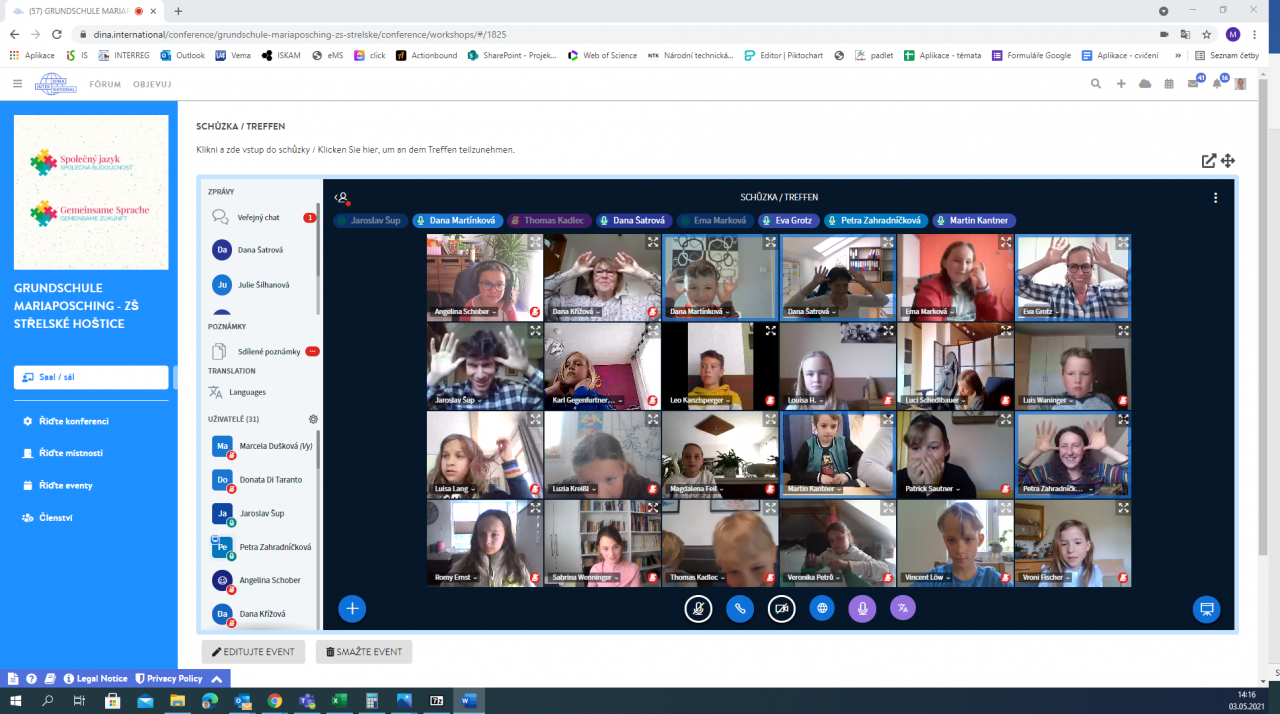Image resolution: width=1280 pixels, height=714 pixels.
Task: Hide the user list panel toggle
Action: click(x=342, y=198)
